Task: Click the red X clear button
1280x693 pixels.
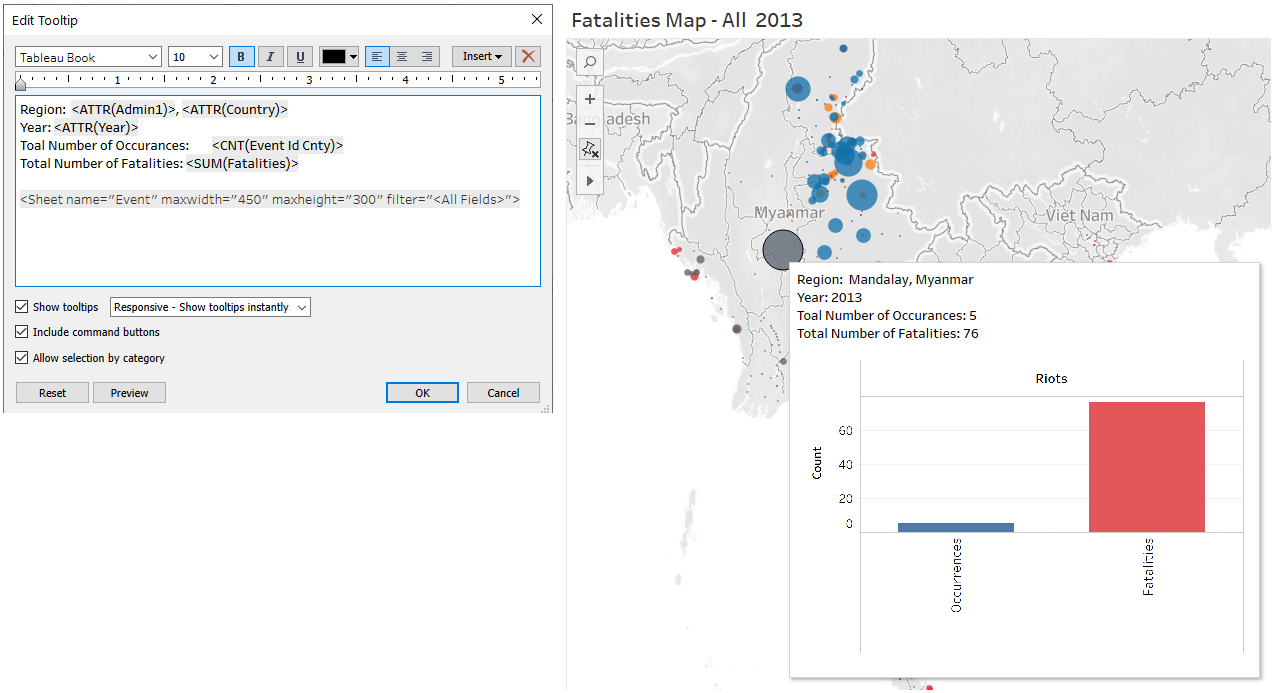Action: tap(528, 57)
